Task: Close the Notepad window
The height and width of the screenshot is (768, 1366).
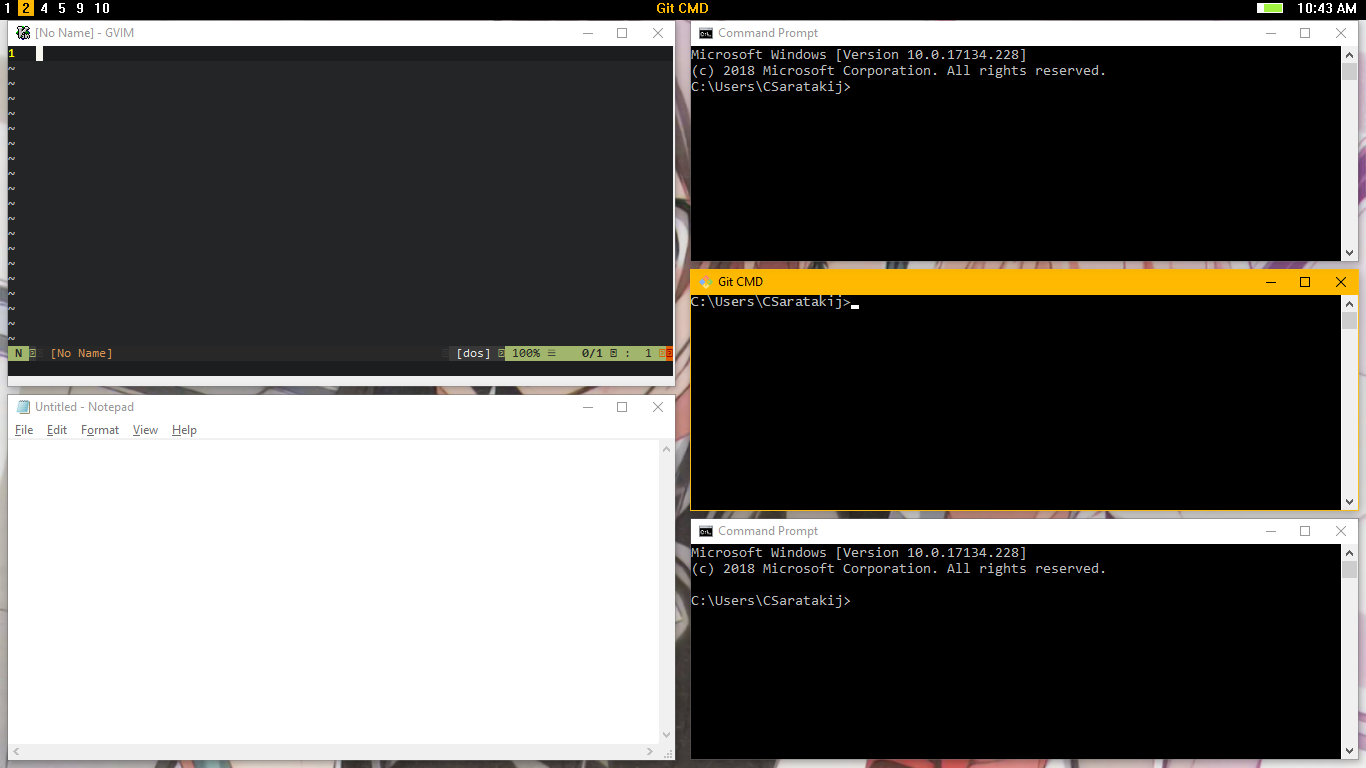Action: click(658, 407)
